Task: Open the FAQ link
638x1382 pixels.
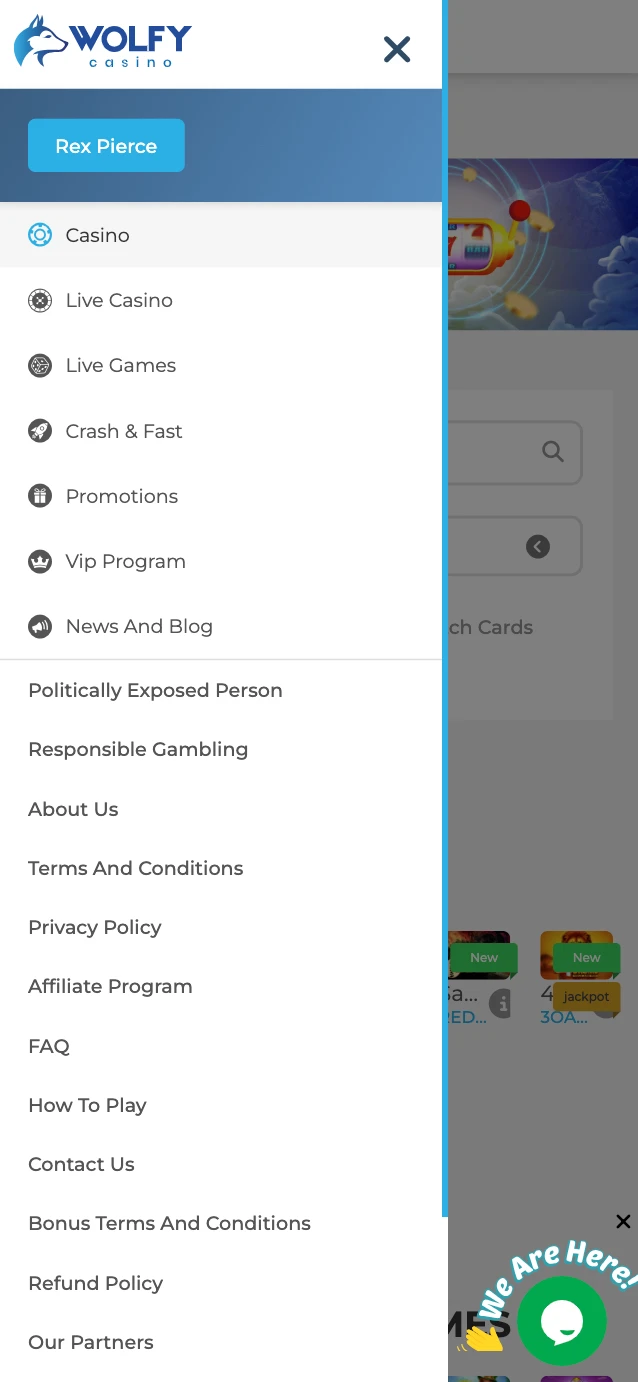Action: [x=49, y=1046]
